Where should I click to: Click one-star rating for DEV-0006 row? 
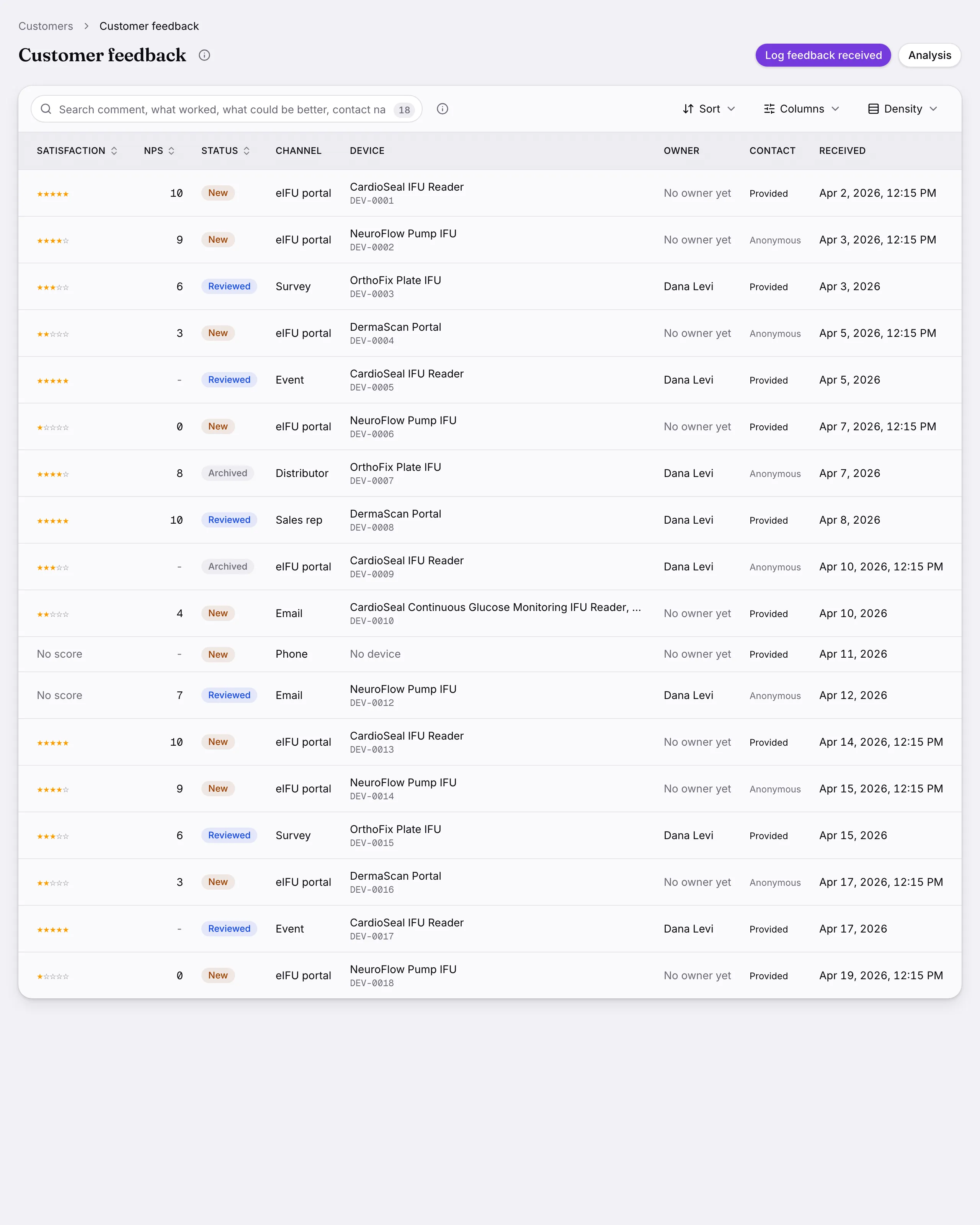click(53, 427)
